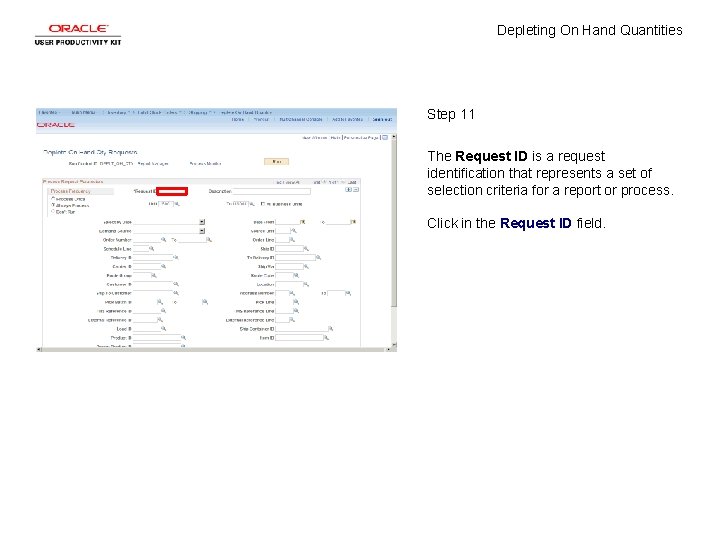Screen dimensions: 720x540
Task: Click the Sign out link
Action: pos(382,119)
